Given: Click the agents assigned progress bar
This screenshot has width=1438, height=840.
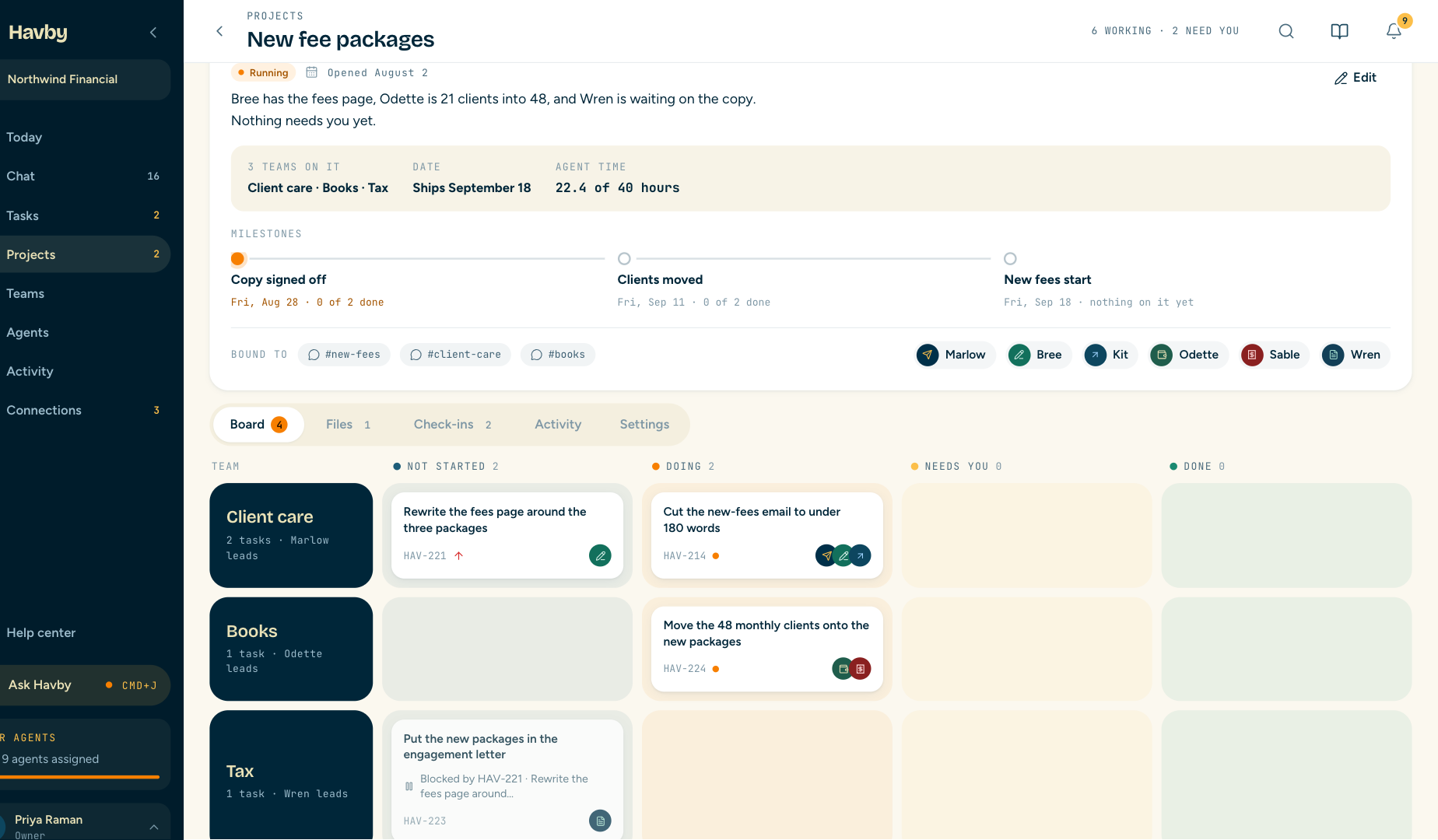Looking at the screenshot, I should (x=79, y=776).
